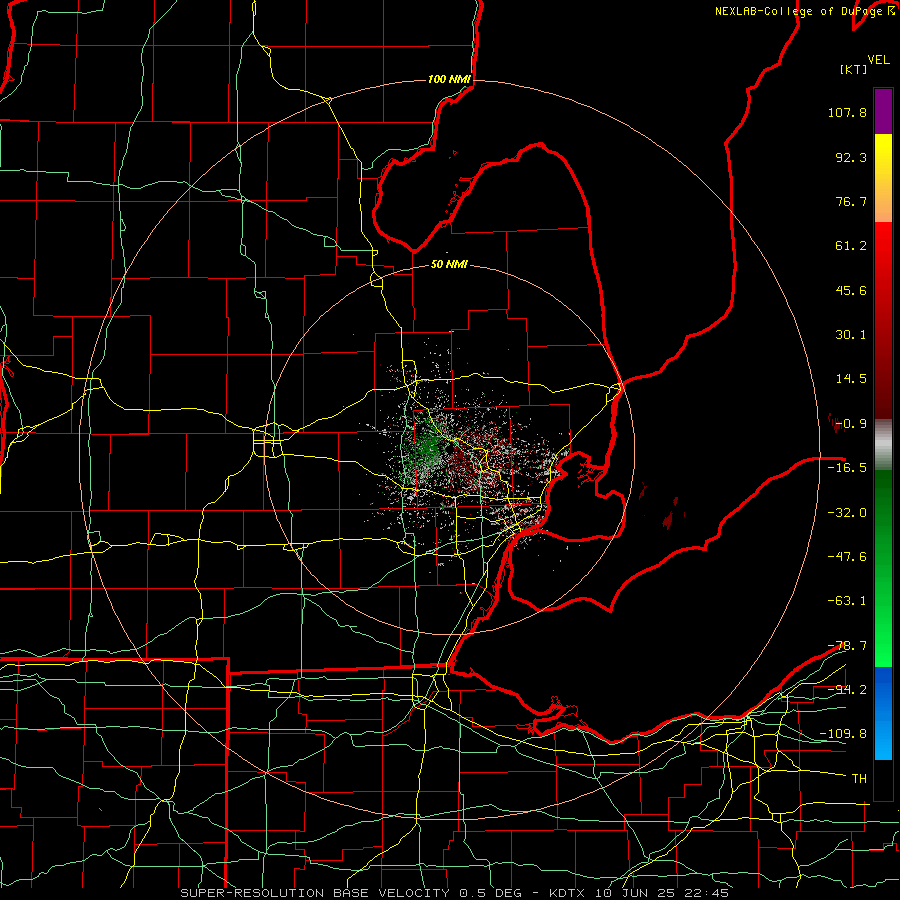This screenshot has height=900, width=900.
Task: Click the 76.7 velocity scale value
Action: click(851, 201)
